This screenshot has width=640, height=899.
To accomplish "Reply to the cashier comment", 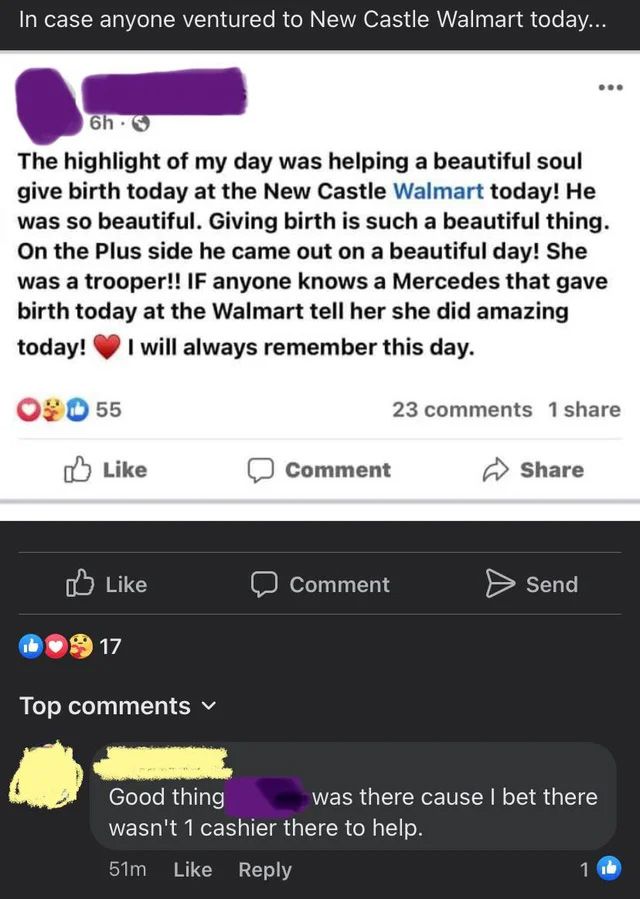I will pos(264,869).
